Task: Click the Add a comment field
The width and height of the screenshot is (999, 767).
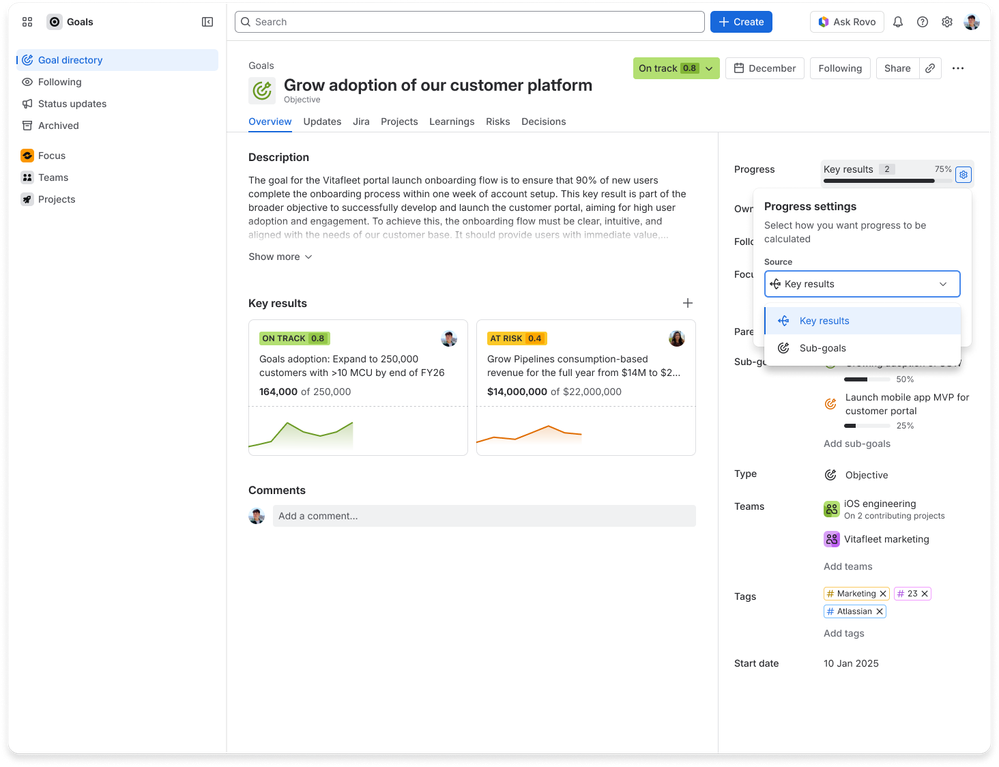Action: click(484, 516)
